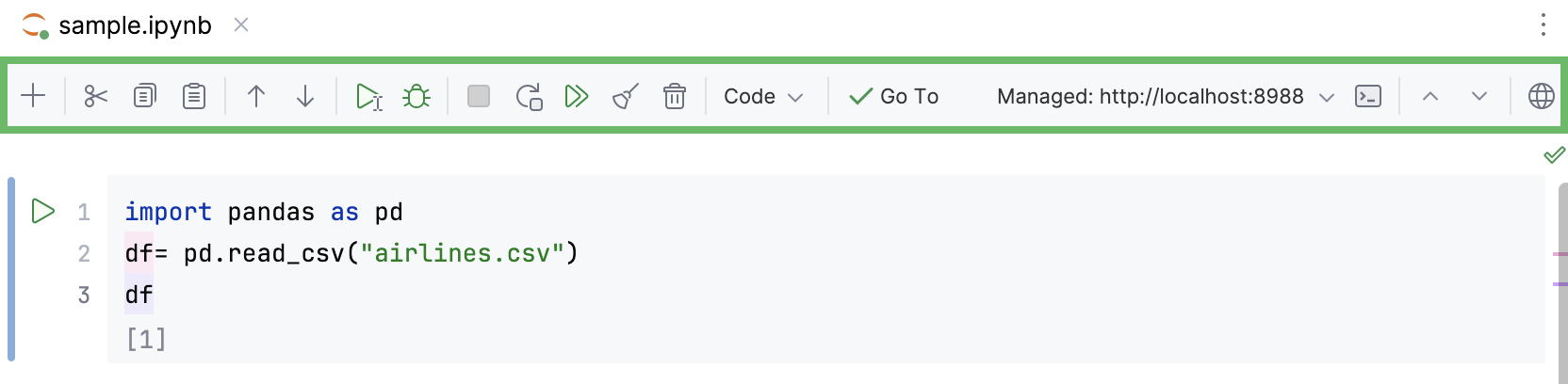The height and width of the screenshot is (384, 1568).
Task: Copy cell with the copy icon
Action: [145, 96]
